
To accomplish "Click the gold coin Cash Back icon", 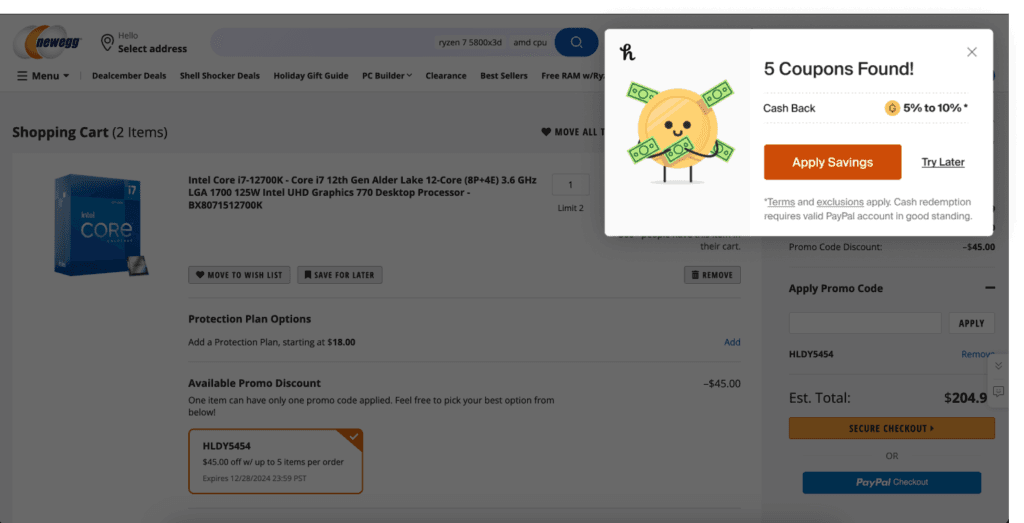I will [x=892, y=108].
